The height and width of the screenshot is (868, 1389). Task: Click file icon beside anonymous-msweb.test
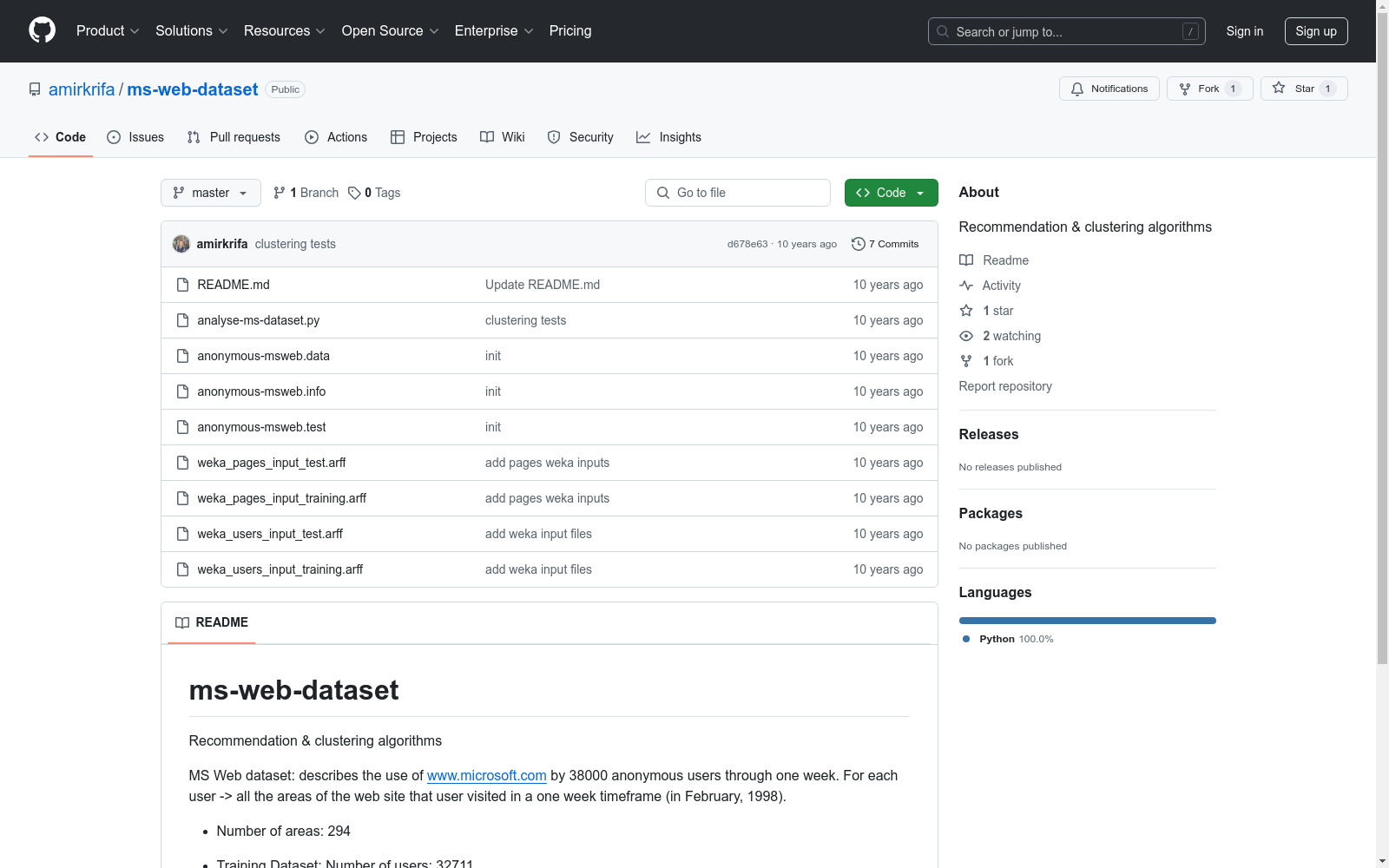[x=182, y=427]
